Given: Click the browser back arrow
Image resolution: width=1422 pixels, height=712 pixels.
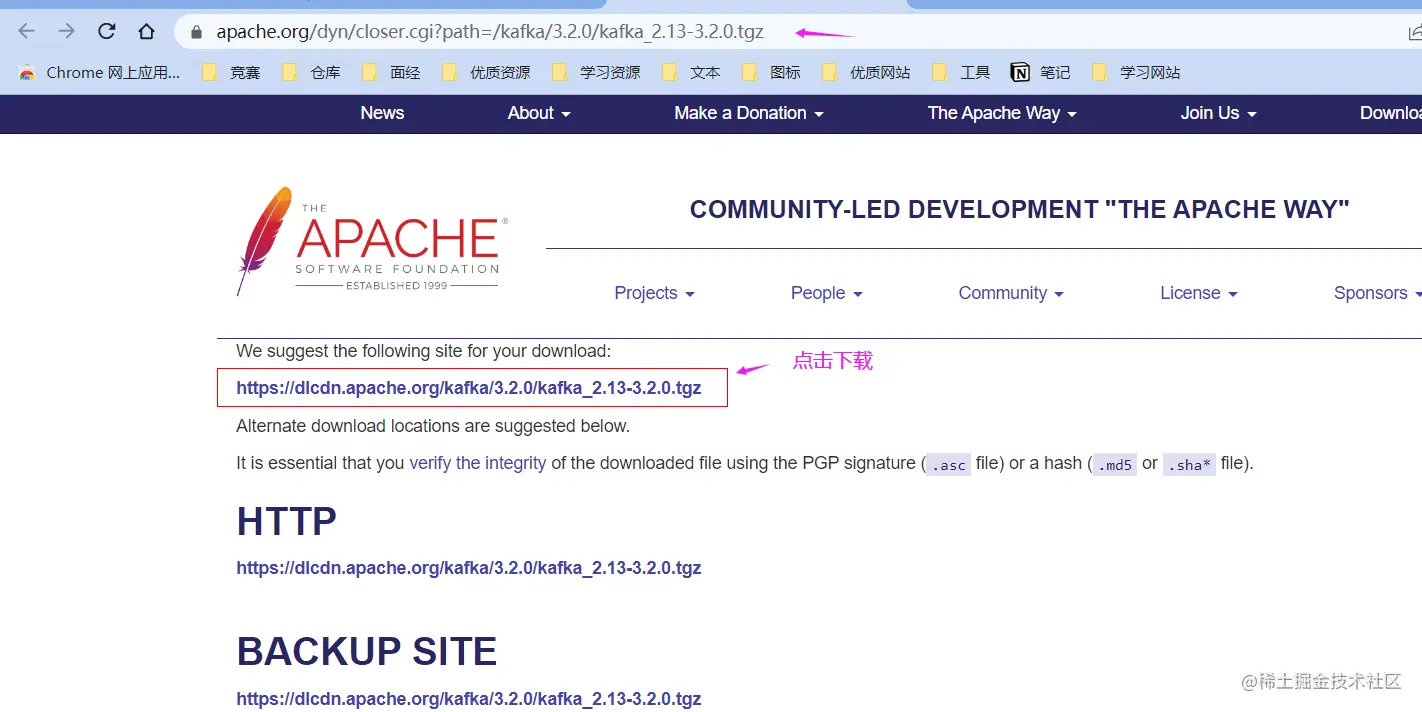Looking at the screenshot, I should (27, 31).
